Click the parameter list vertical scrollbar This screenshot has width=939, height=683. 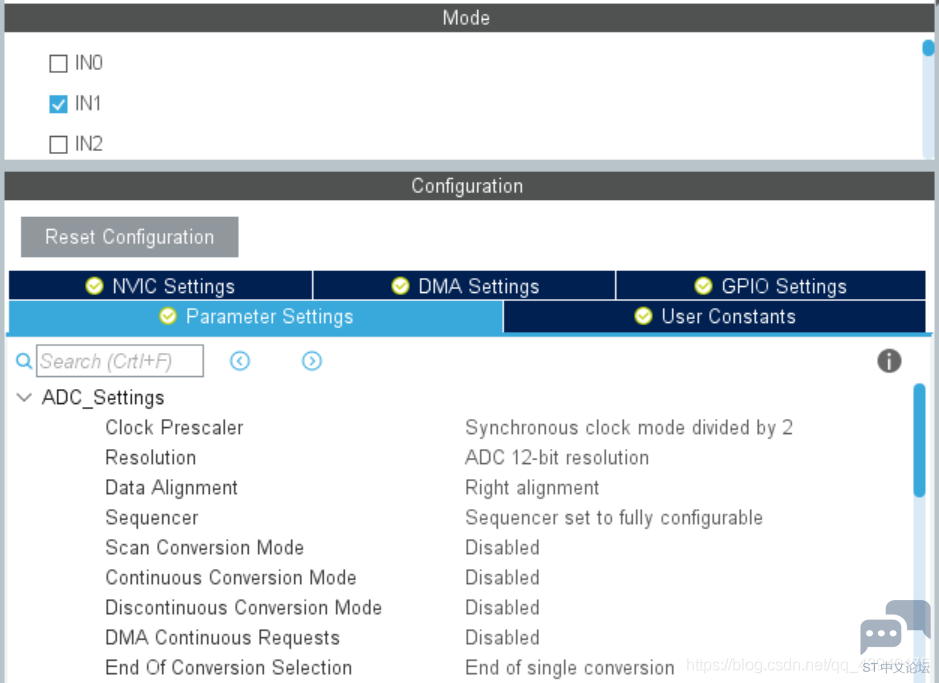pyautogui.click(x=919, y=441)
